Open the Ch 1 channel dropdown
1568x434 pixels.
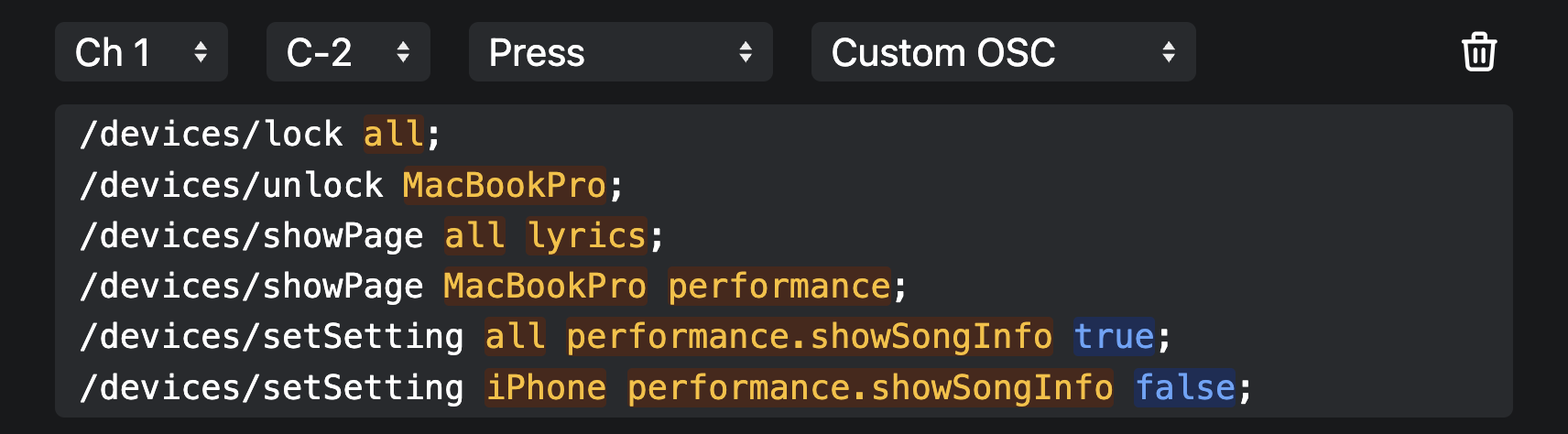click(141, 52)
